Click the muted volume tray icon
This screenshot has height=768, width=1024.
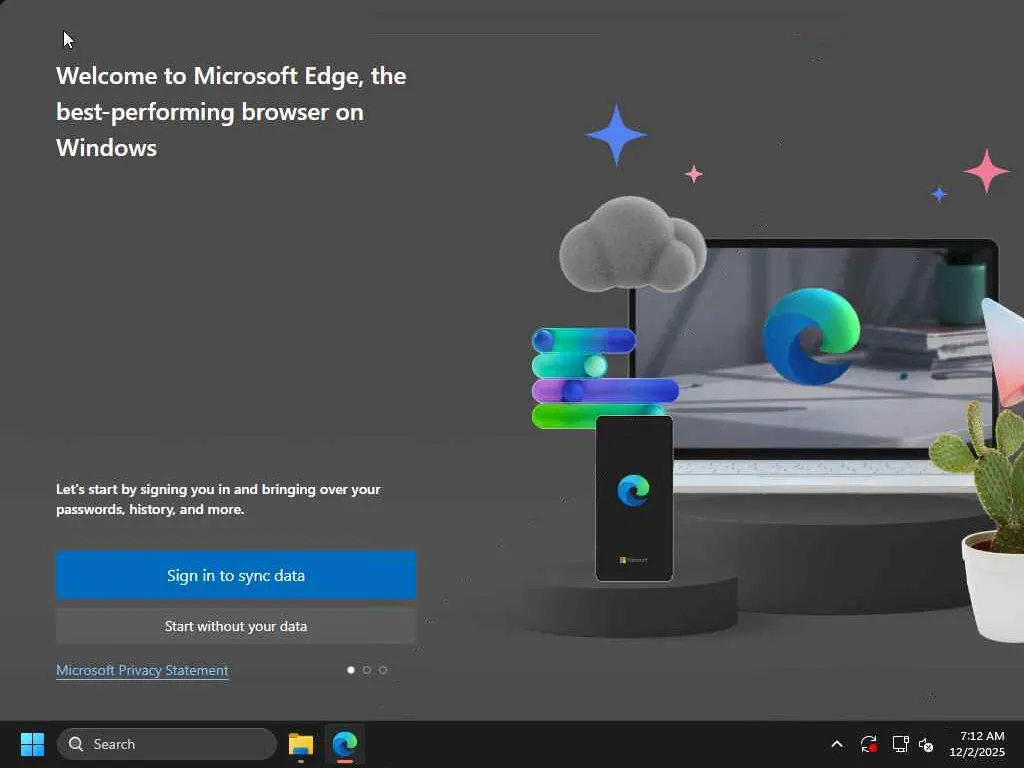pyautogui.click(x=926, y=744)
